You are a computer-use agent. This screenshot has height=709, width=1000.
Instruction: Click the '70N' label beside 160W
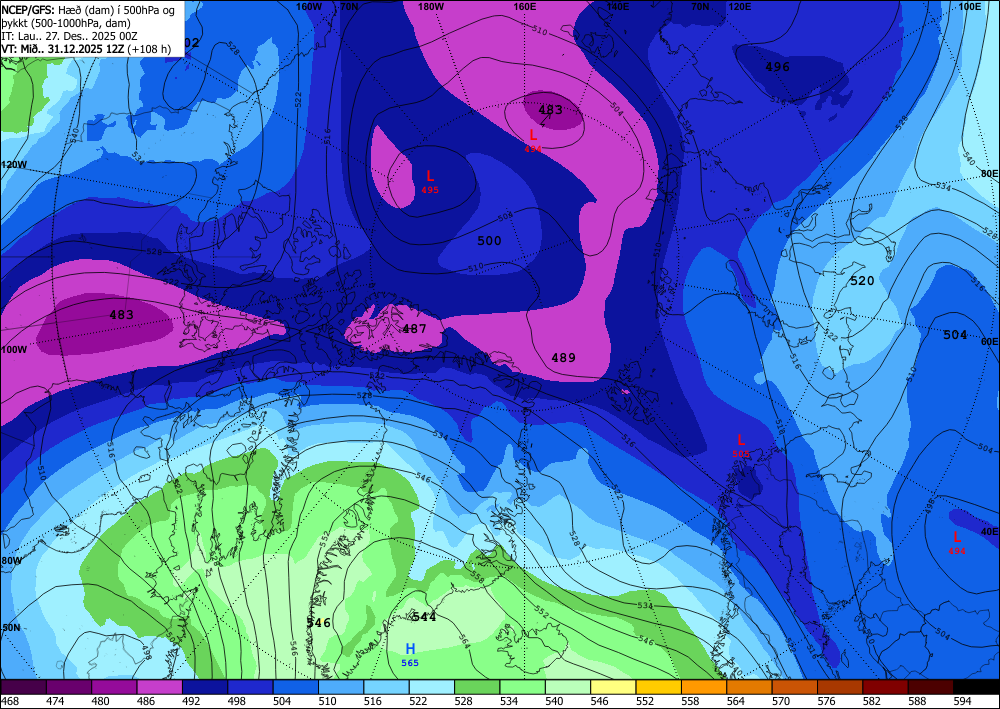pyautogui.click(x=349, y=6)
